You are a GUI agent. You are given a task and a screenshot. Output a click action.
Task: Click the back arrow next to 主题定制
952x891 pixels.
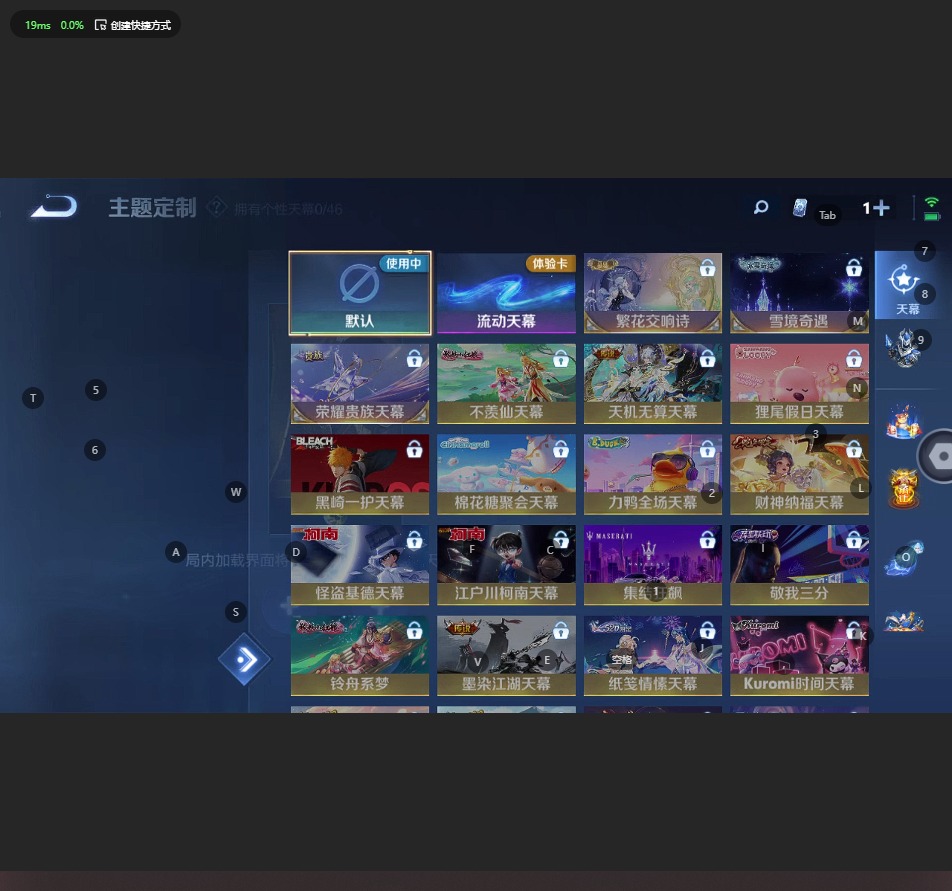pyautogui.click(x=54, y=207)
